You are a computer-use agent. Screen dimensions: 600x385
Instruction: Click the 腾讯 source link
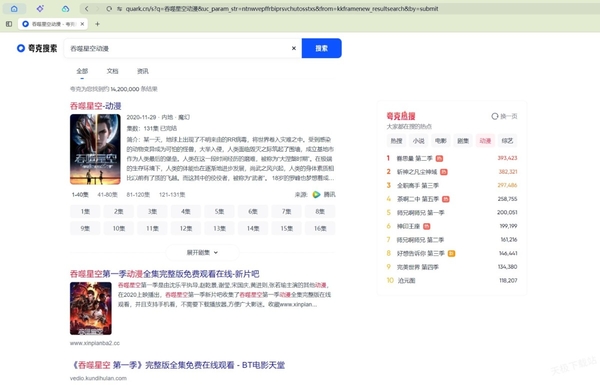tap(329, 194)
